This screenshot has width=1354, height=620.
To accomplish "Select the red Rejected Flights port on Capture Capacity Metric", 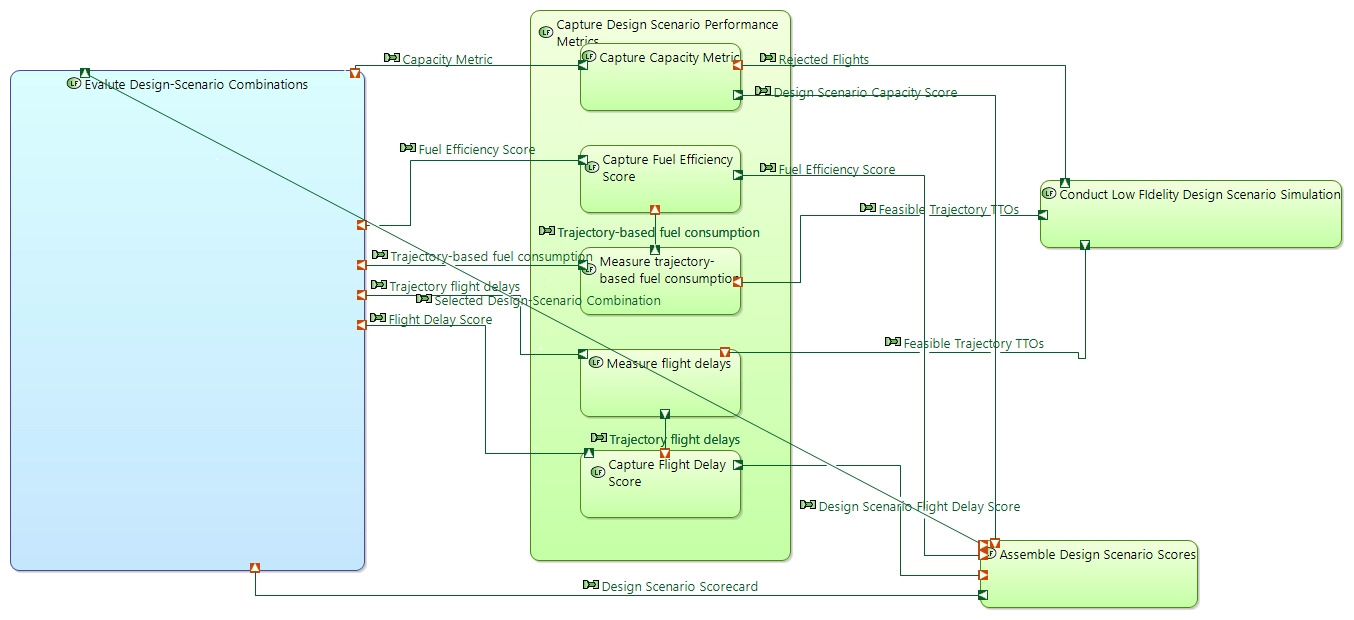I will pos(738,65).
